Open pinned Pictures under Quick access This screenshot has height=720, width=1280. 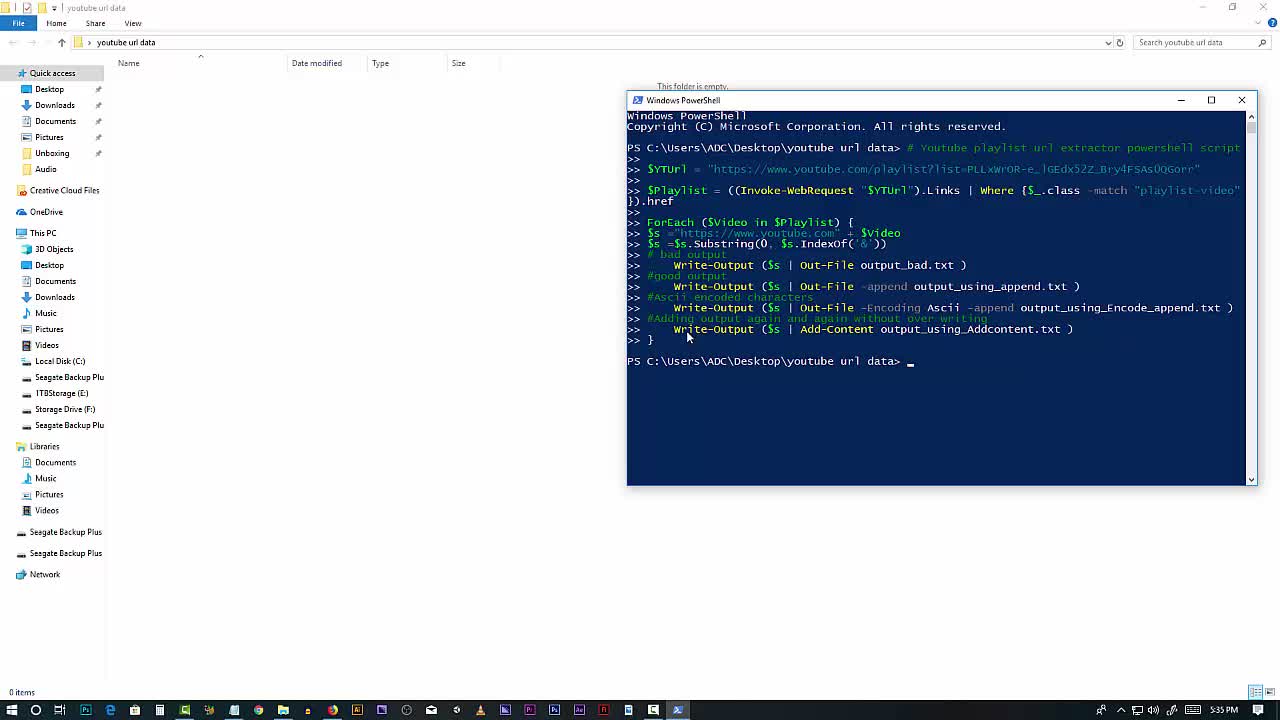pos(49,137)
